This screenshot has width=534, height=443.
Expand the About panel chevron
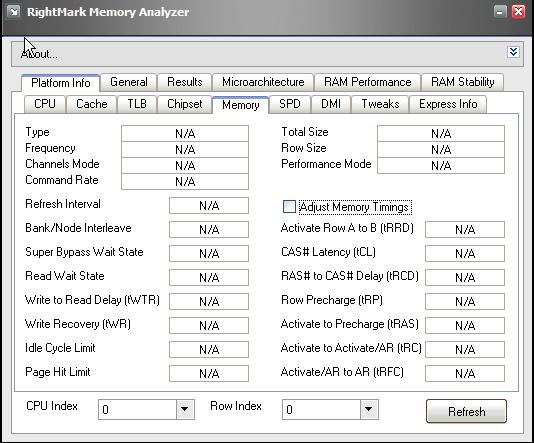tap(513, 52)
